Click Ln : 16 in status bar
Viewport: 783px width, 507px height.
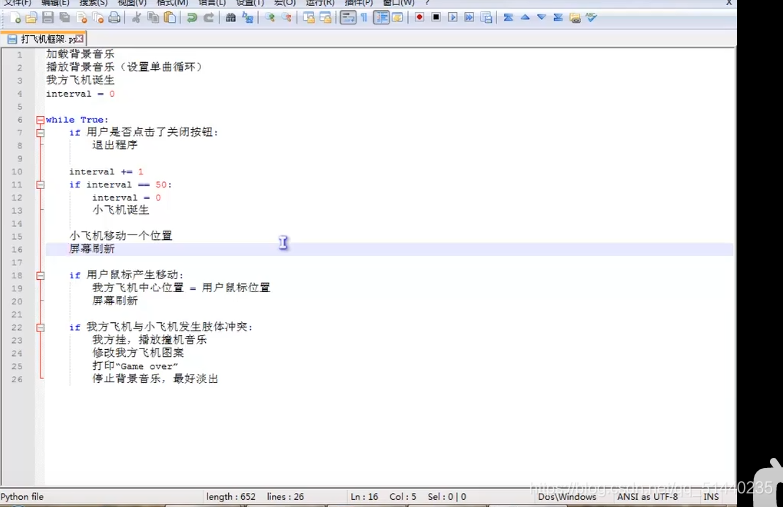[364, 497]
